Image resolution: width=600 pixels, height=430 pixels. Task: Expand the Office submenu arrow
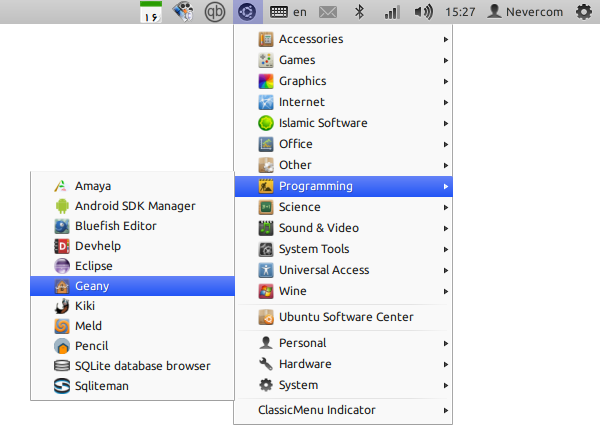[x=446, y=145]
